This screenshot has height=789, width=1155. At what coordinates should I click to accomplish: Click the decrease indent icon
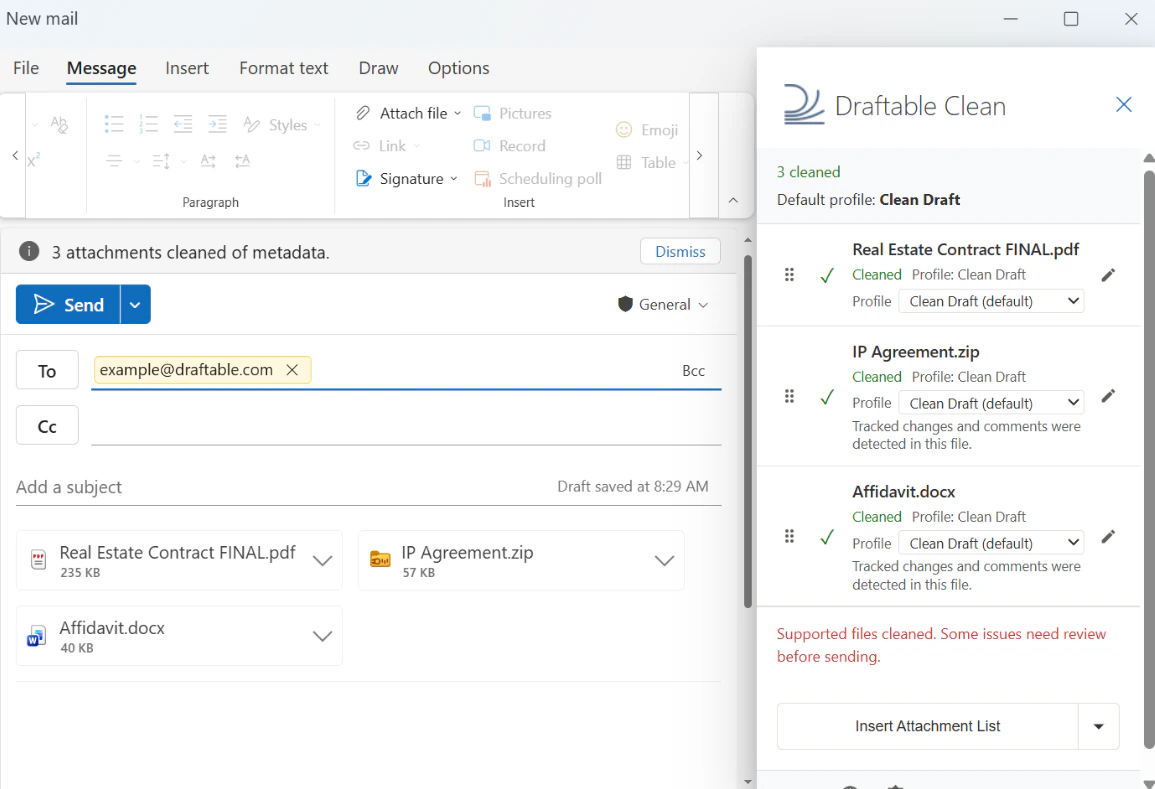click(x=183, y=124)
